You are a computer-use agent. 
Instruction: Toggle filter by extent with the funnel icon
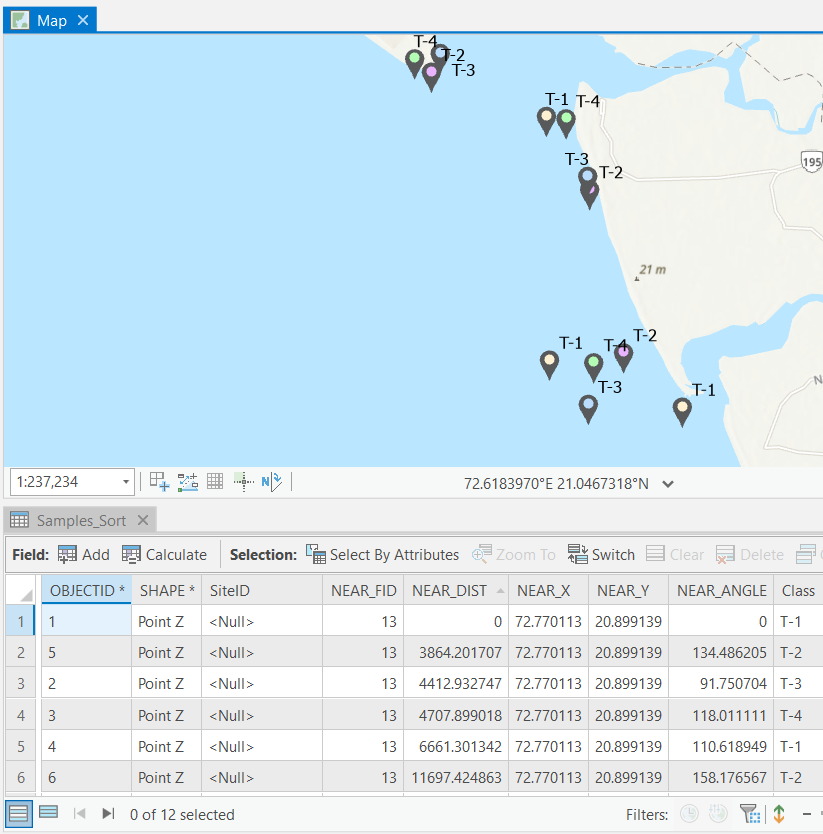[x=748, y=813]
